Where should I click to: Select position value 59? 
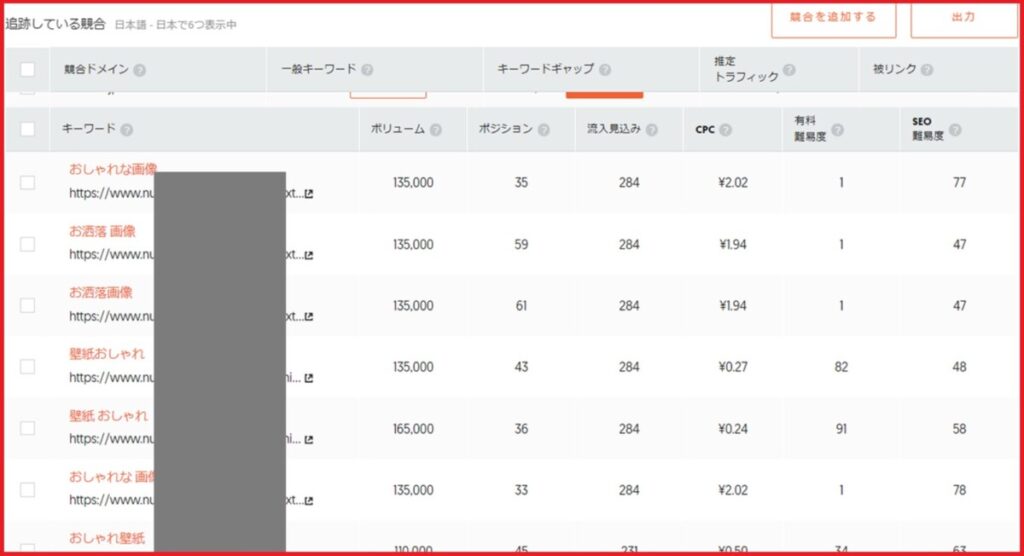(x=520, y=244)
